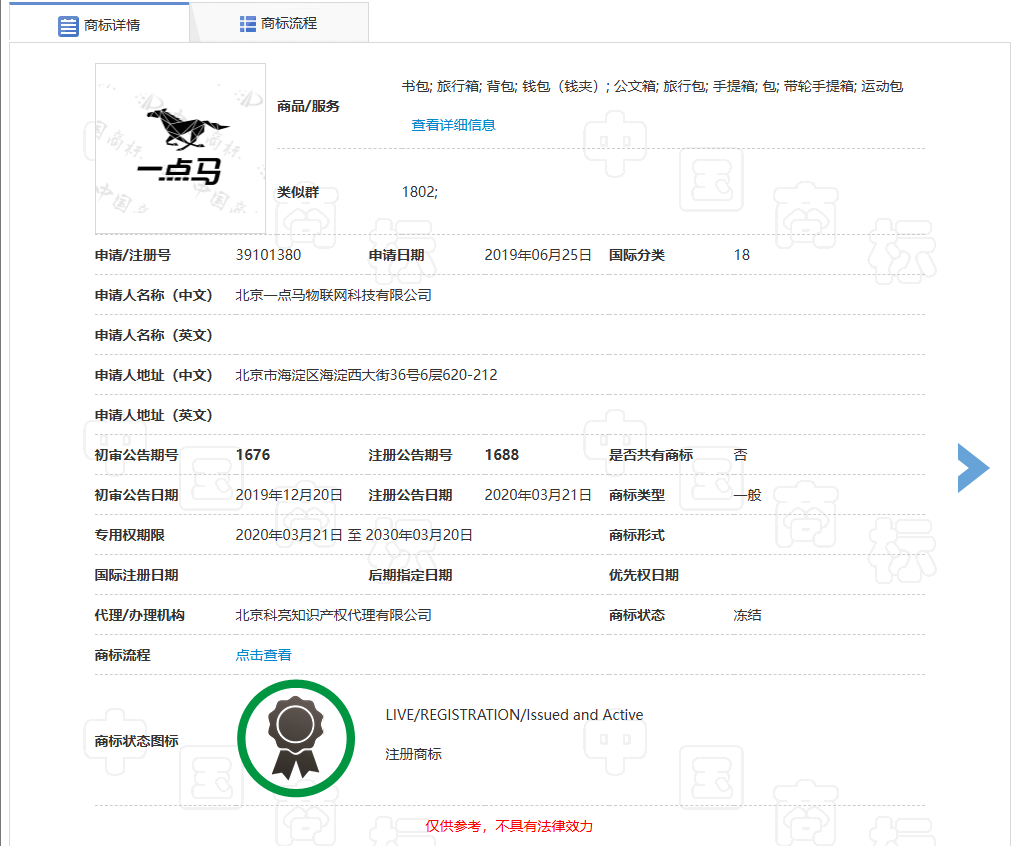Click the 类似群 value 1802
The image size is (1013, 846).
coord(419,191)
